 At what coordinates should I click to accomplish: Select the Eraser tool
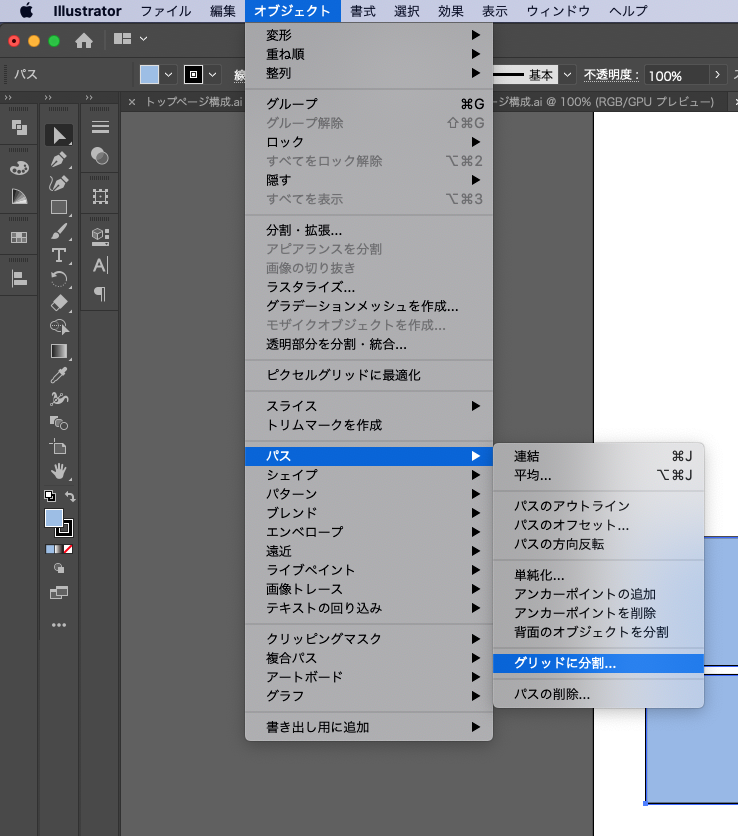[59, 303]
